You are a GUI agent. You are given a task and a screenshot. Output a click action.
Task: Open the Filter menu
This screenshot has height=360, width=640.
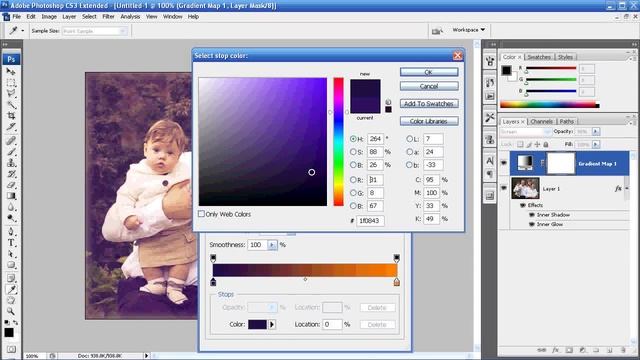[108, 17]
